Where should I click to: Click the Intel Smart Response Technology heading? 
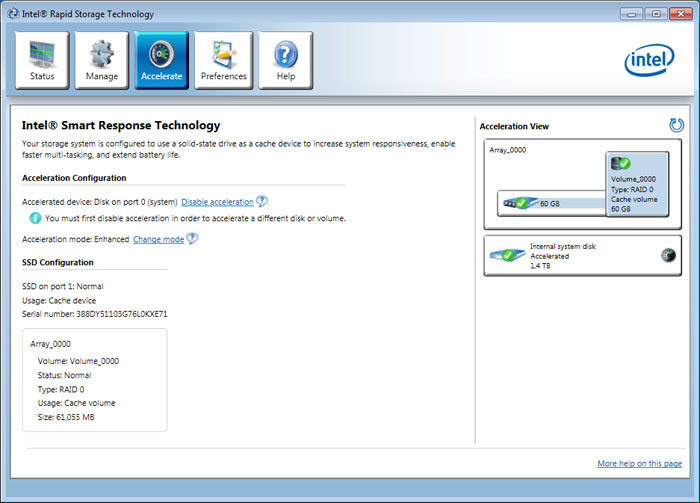click(121, 125)
